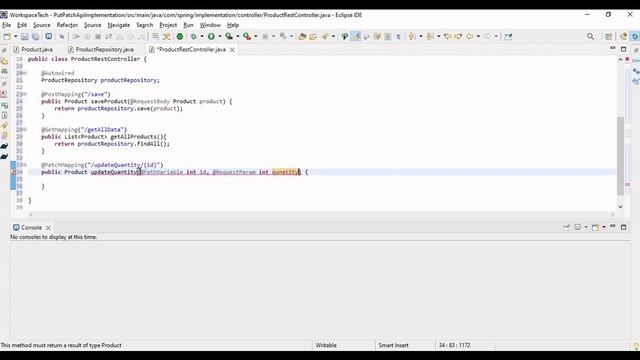Click the New wizard toolbar icon
Image resolution: width=640 pixels, height=360 pixels.
pos(7,37)
